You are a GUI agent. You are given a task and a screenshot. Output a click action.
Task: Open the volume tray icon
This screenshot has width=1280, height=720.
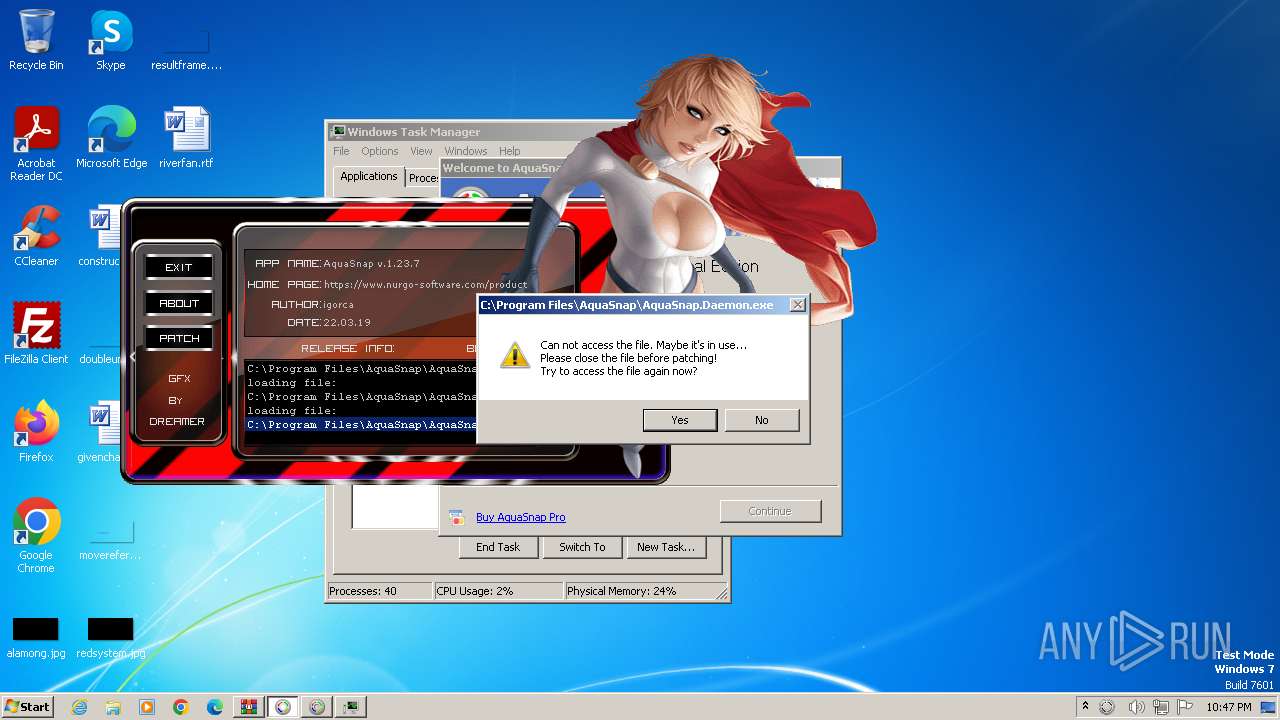coord(1136,707)
